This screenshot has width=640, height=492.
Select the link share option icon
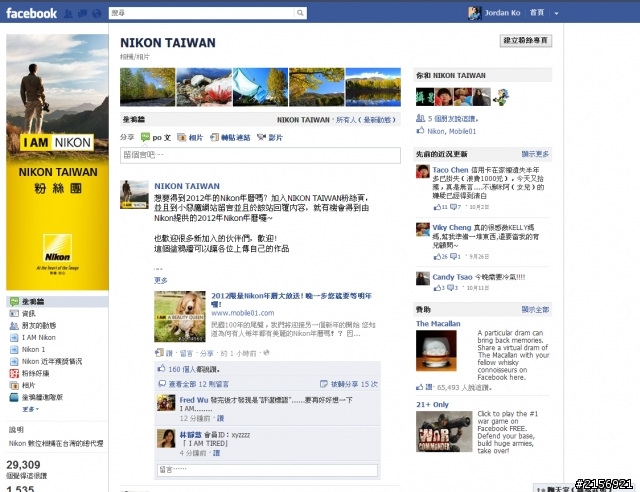[214, 137]
